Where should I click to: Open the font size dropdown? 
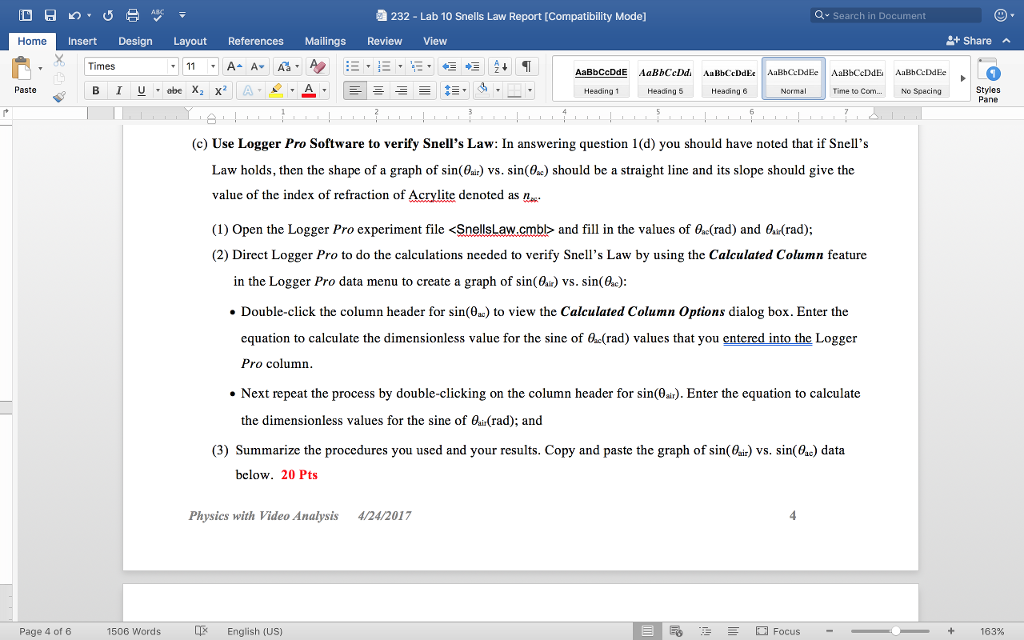(x=213, y=66)
